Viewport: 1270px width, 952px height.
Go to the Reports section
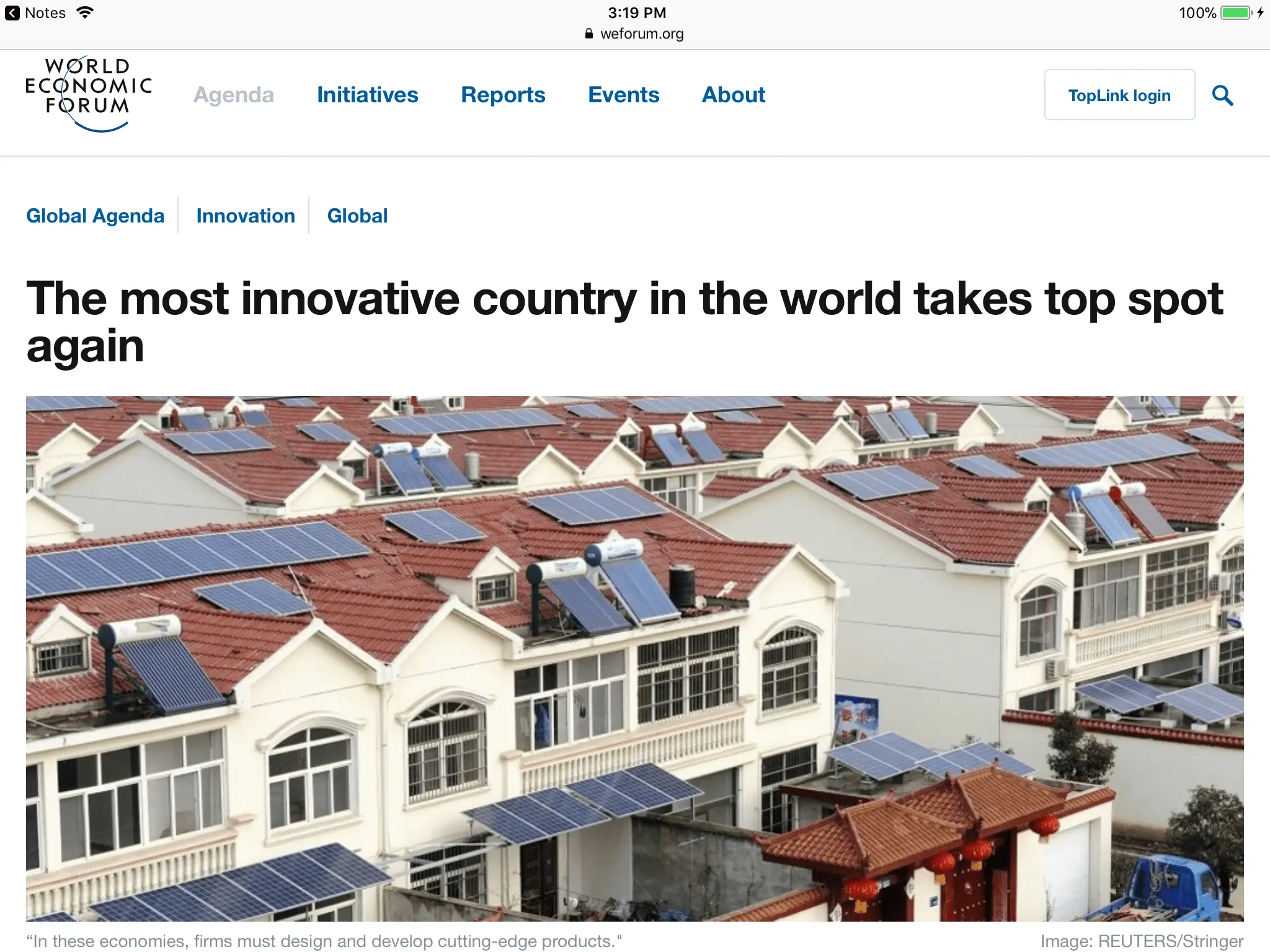pyautogui.click(x=503, y=95)
